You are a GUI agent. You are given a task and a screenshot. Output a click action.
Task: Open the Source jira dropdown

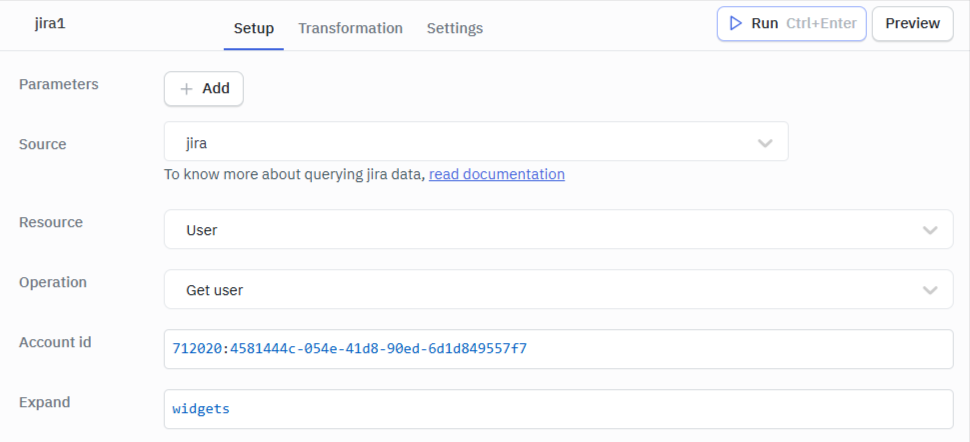(x=476, y=141)
